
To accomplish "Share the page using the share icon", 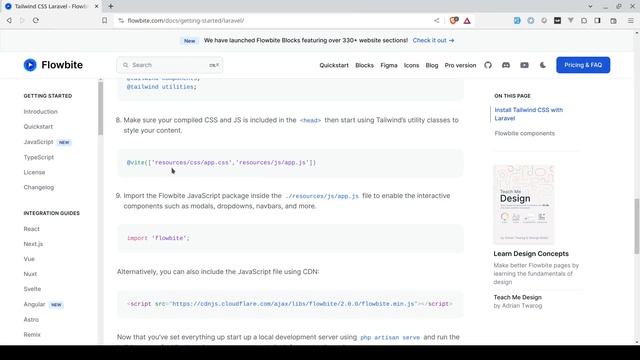I will (x=436, y=20).
